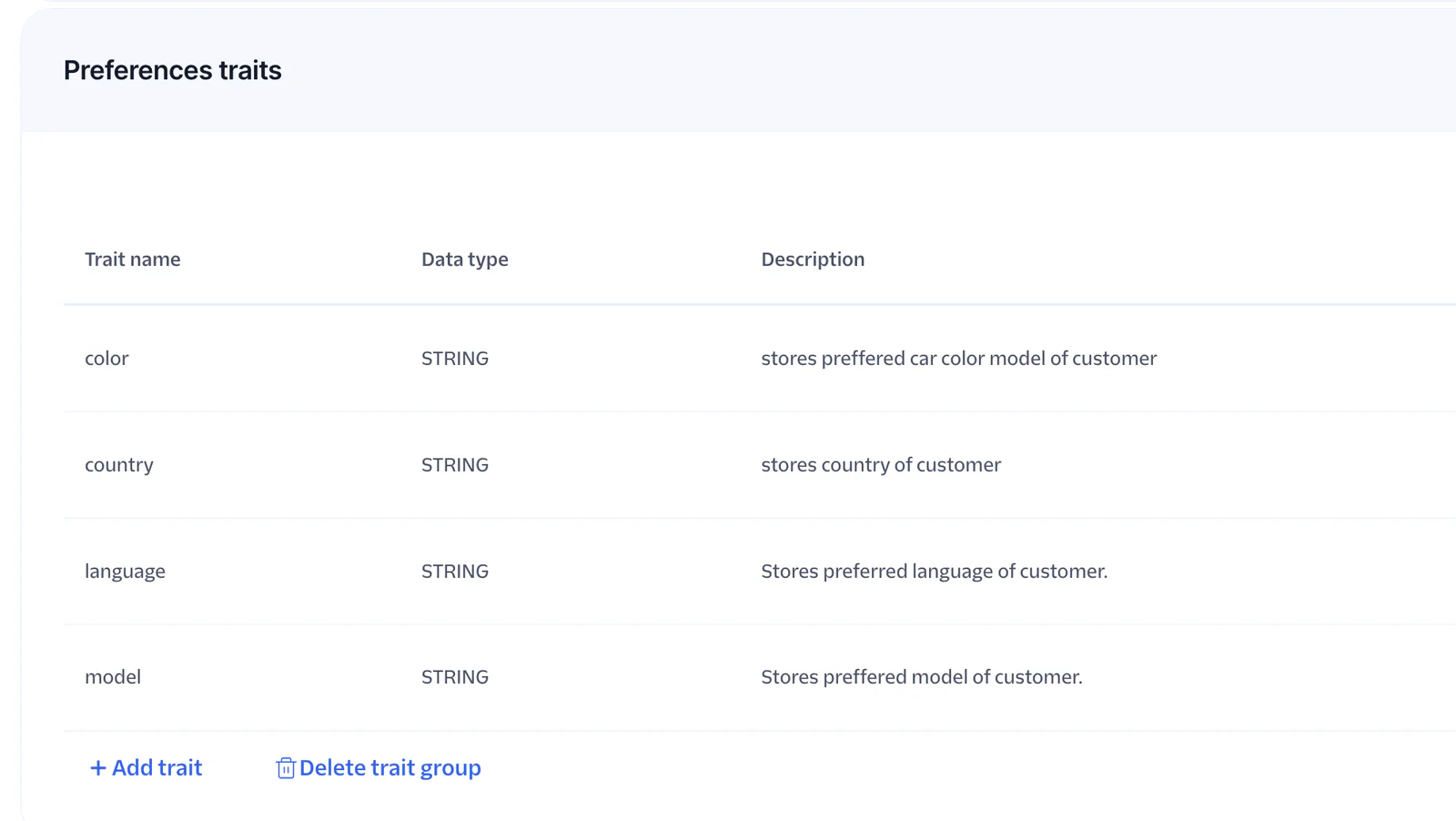The height and width of the screenshot is (821, 1456).
Task: Select the model trait name cell
Action: click(x=113, y=677)
